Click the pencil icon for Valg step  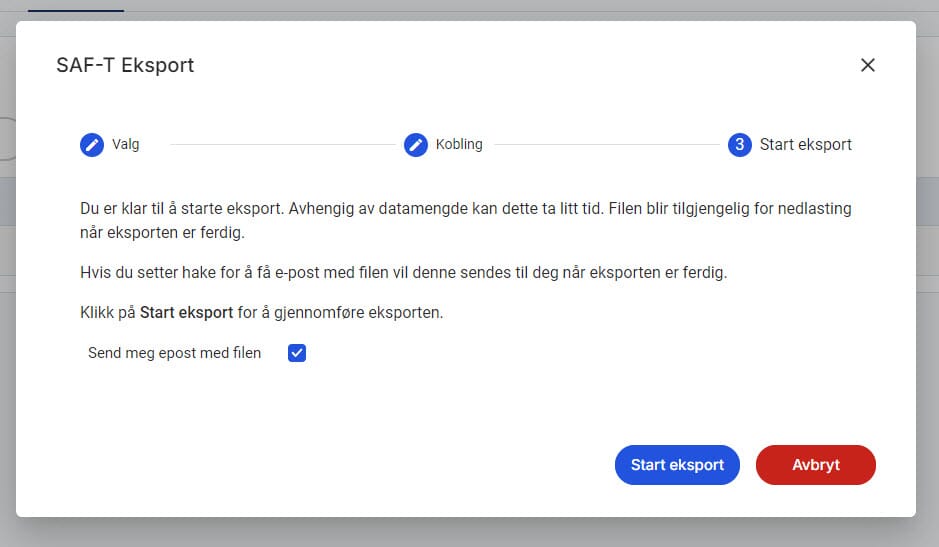(92, 145)
